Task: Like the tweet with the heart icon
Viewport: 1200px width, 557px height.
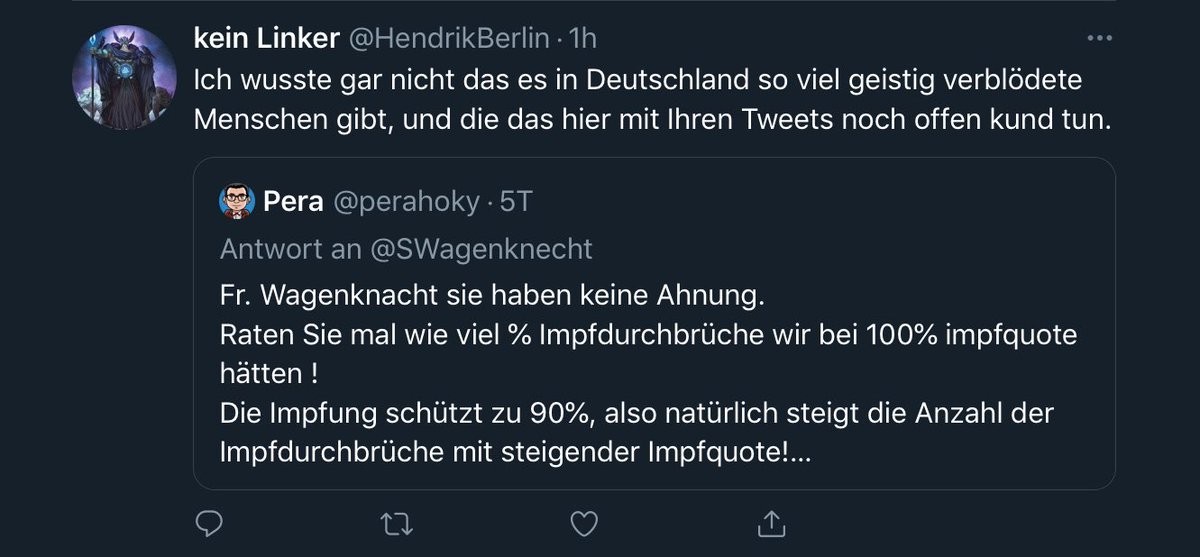Action: pos(585,522)
